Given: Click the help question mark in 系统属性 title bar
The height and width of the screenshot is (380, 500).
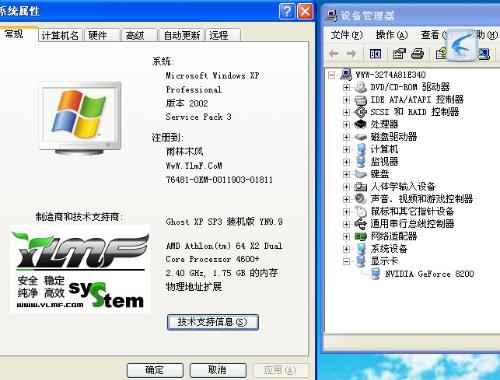Looking at the screenshot, I should (x=287, y=11).
